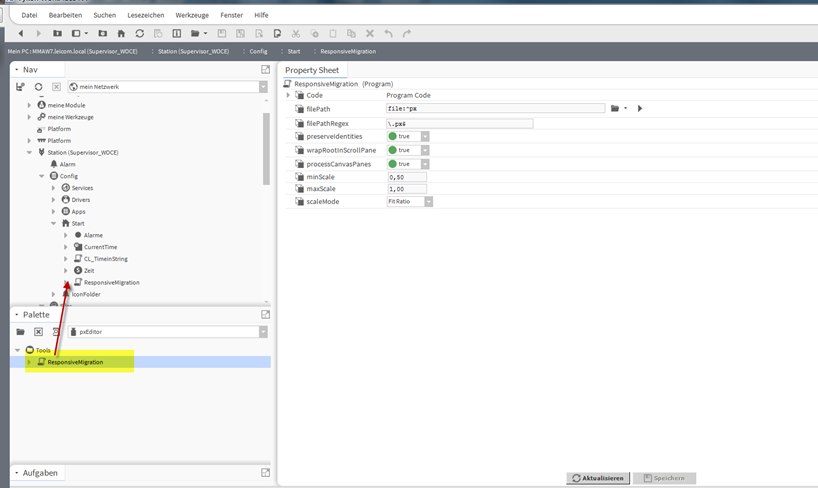This screenshot has width=818, height=488.
Task: Open the Suchen menu
Action: click(x=104, y=15)
